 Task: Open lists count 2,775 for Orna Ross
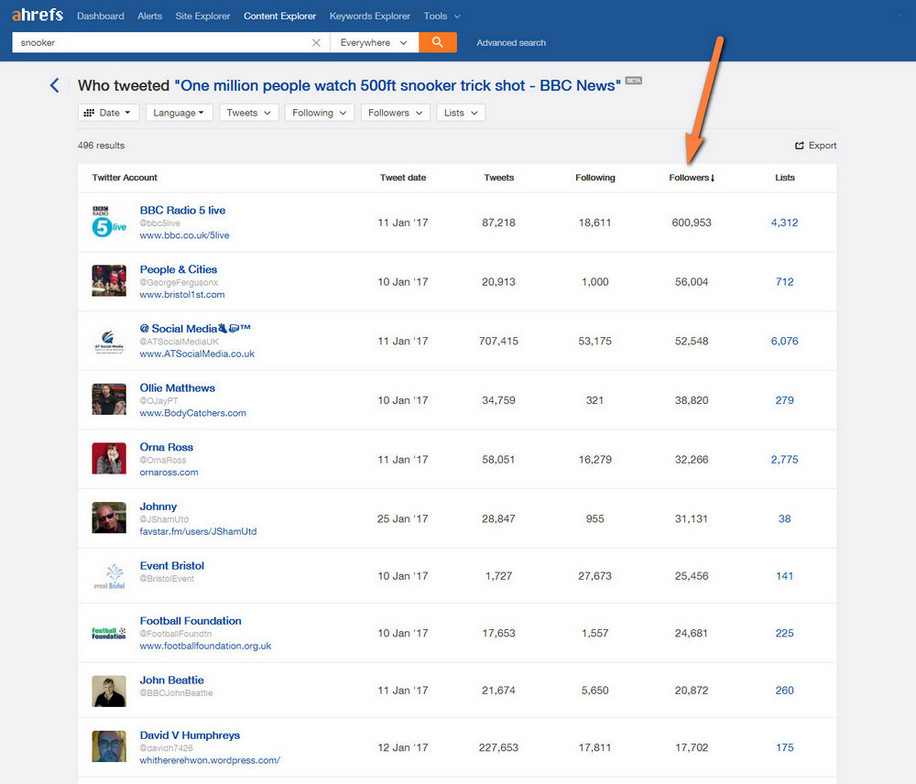pos(785,460)
